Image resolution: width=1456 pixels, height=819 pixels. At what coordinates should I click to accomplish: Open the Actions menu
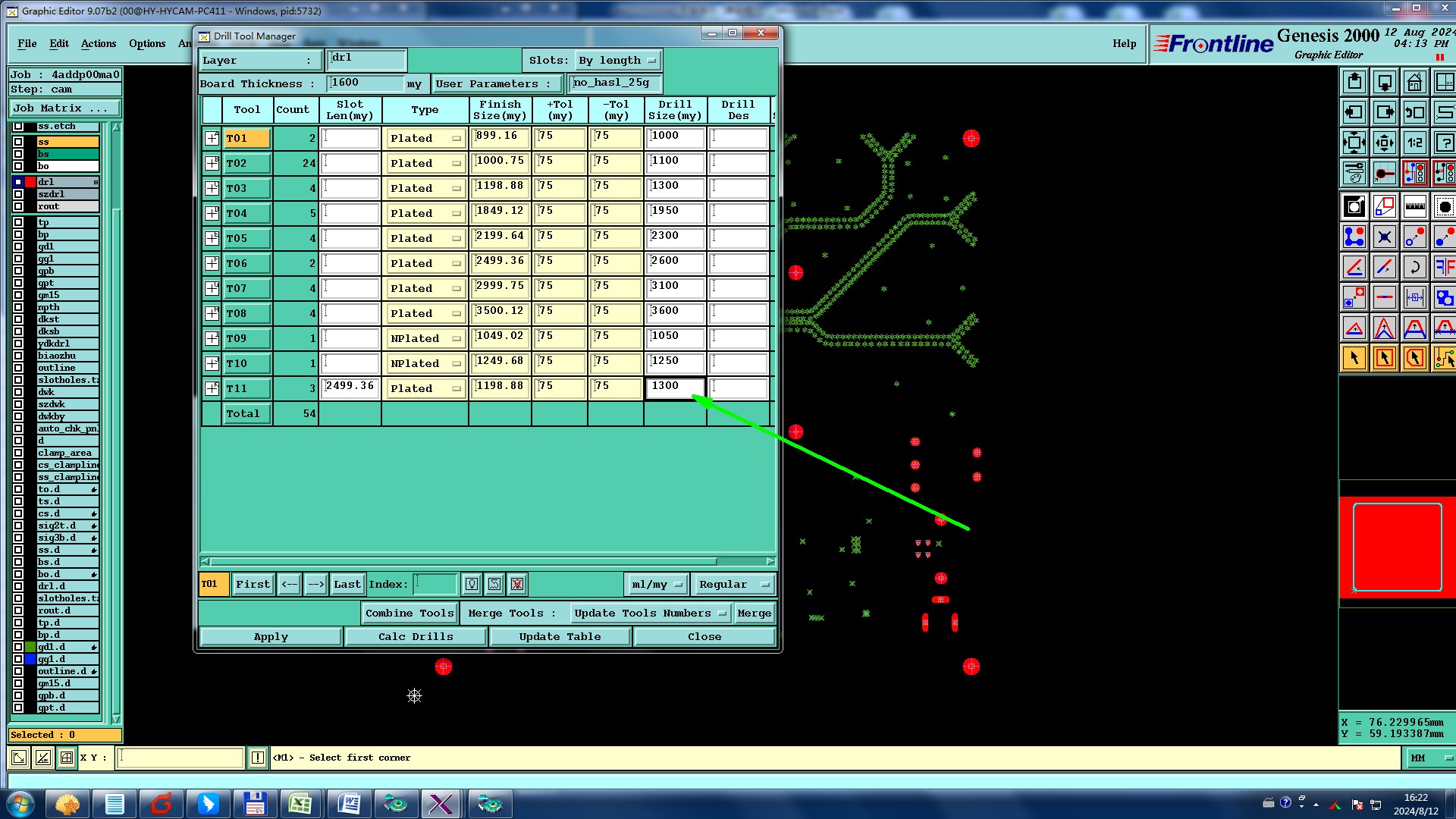pos(99,44)
